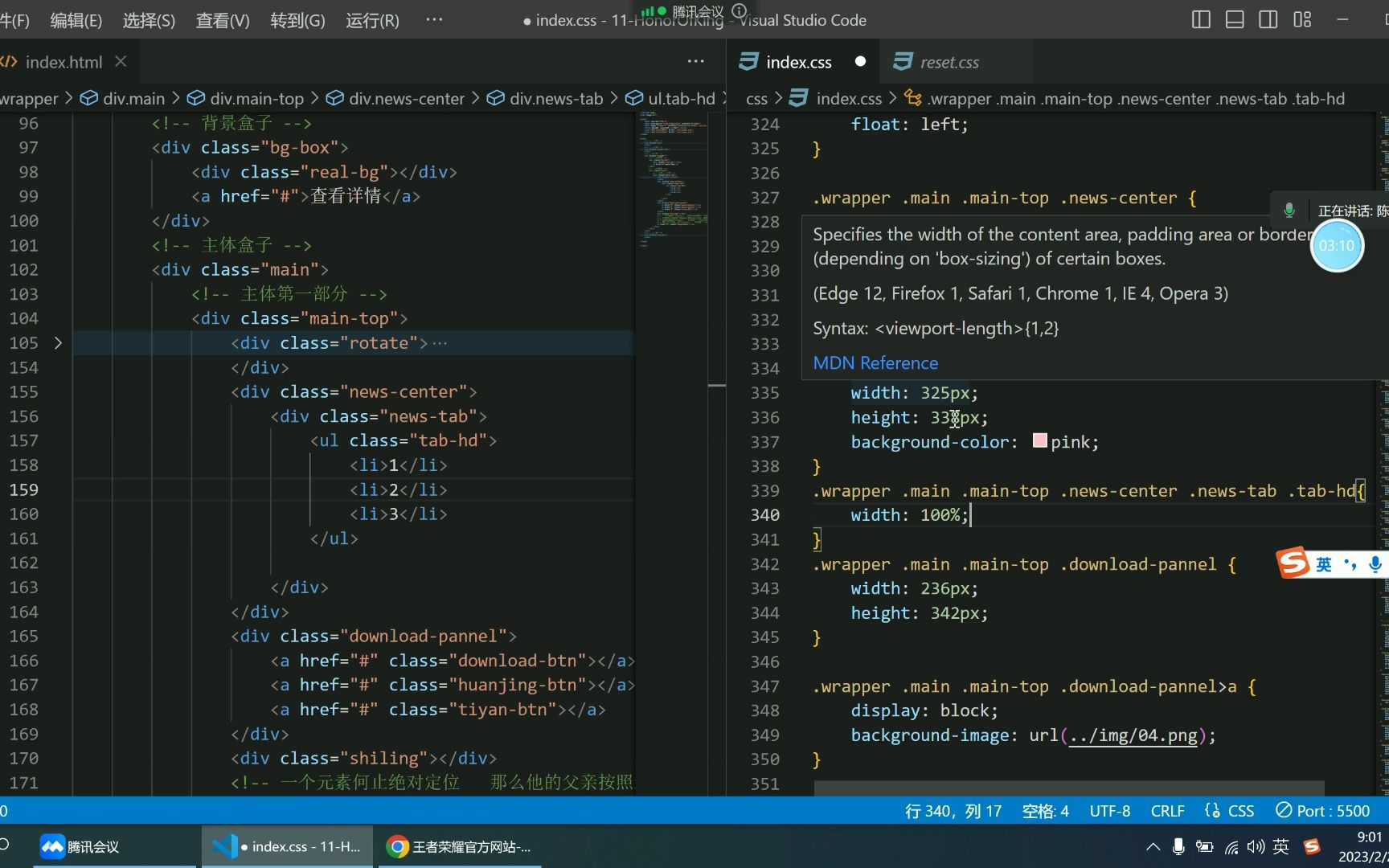This screenshot has width=1389, height=868.
Task: Click the HTML minimap preview
Action: 674,181
